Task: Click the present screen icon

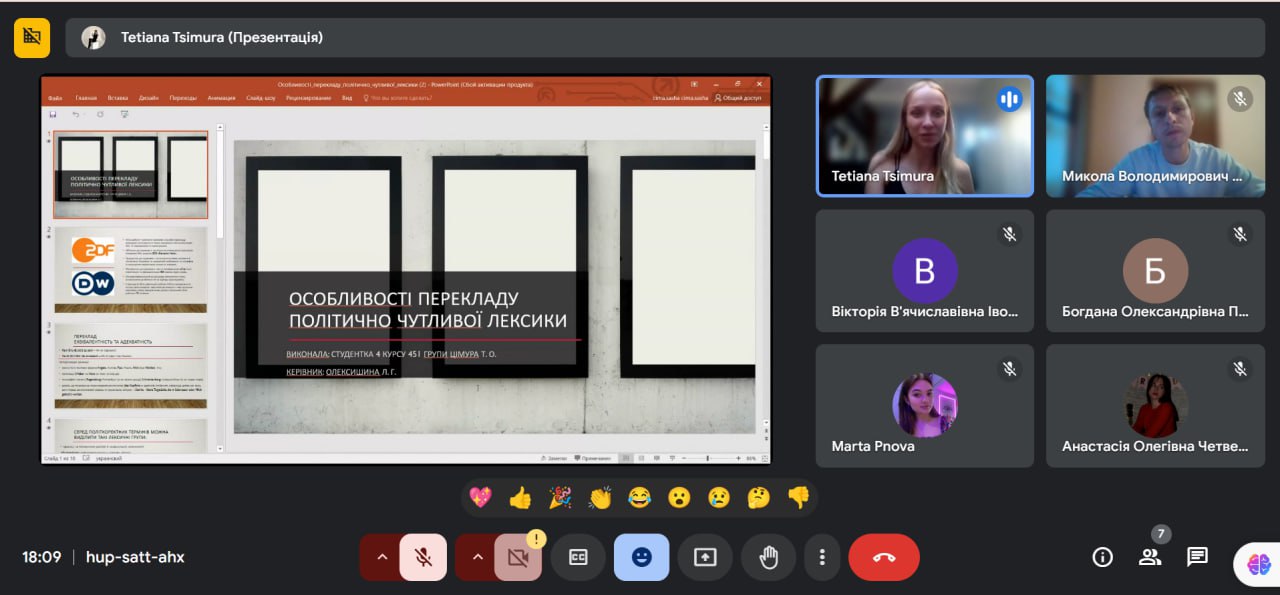Action: [705, 557]
